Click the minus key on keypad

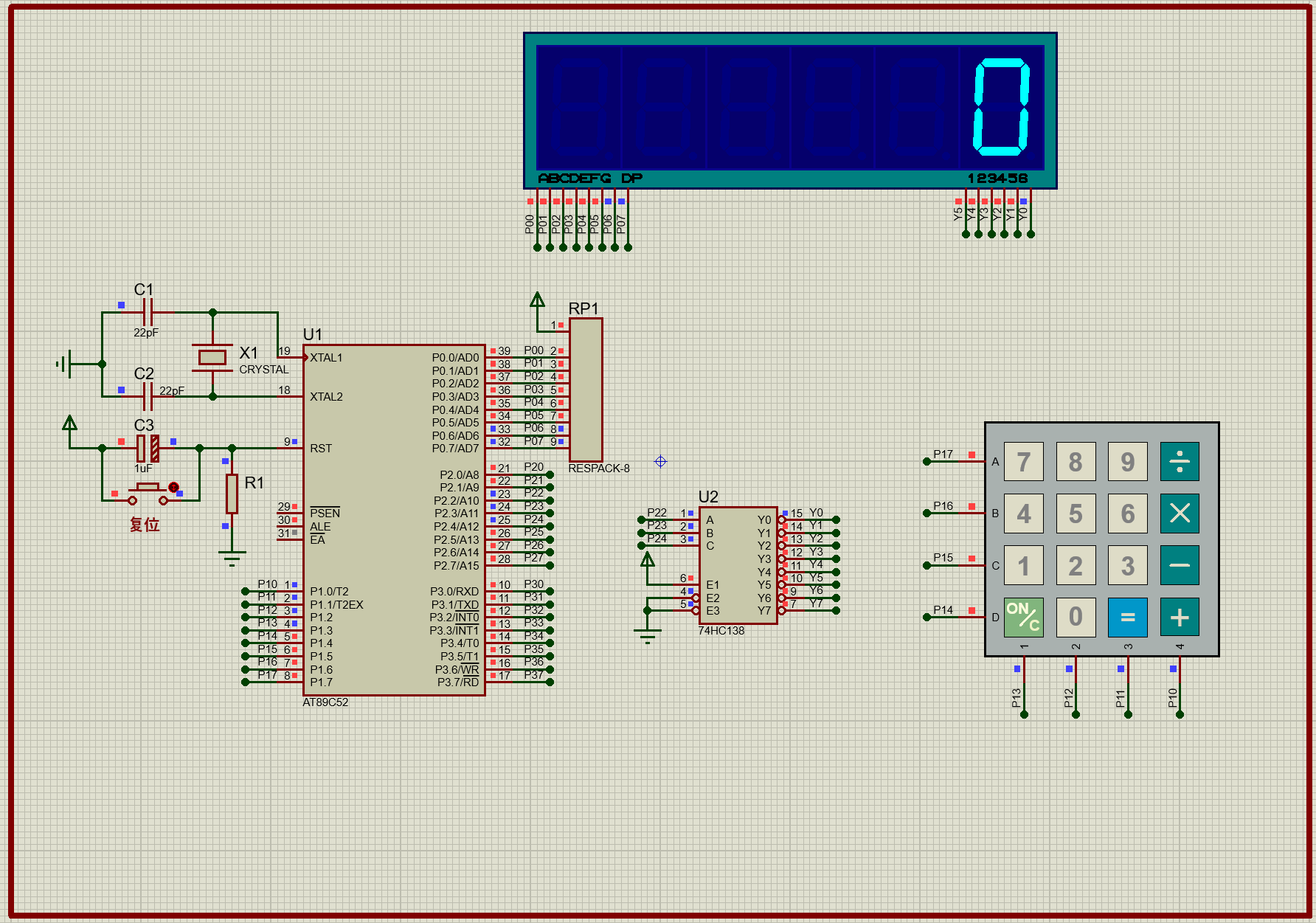pos(1179,566)
